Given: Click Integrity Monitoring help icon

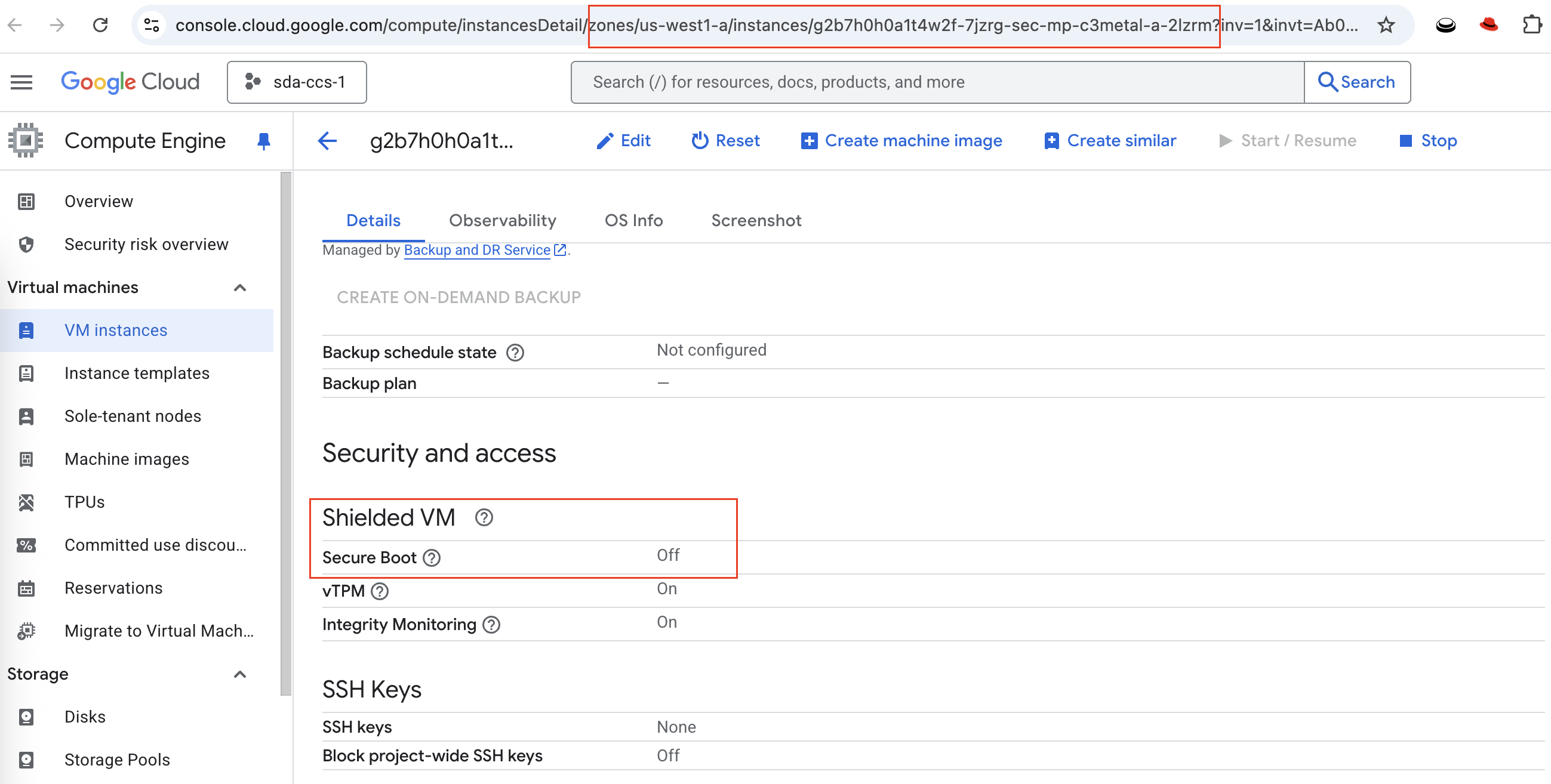Looking at the screenshot, I should click(491, 625).
